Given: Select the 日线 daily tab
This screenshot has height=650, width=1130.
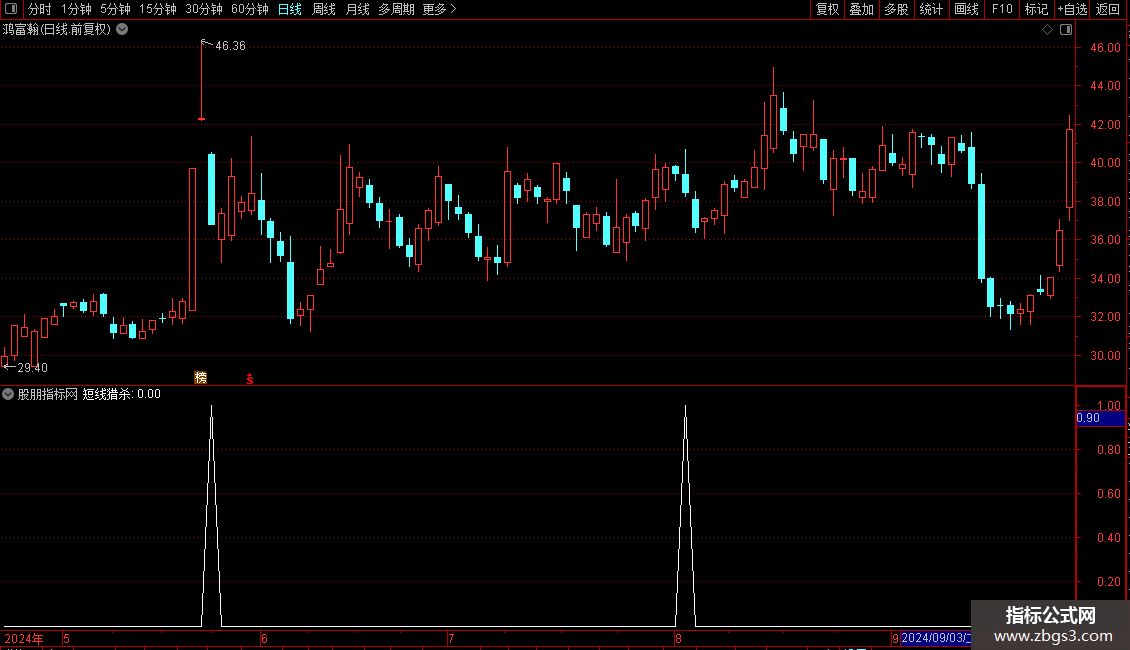Looking at the screenshot, I should coord(290,9).
